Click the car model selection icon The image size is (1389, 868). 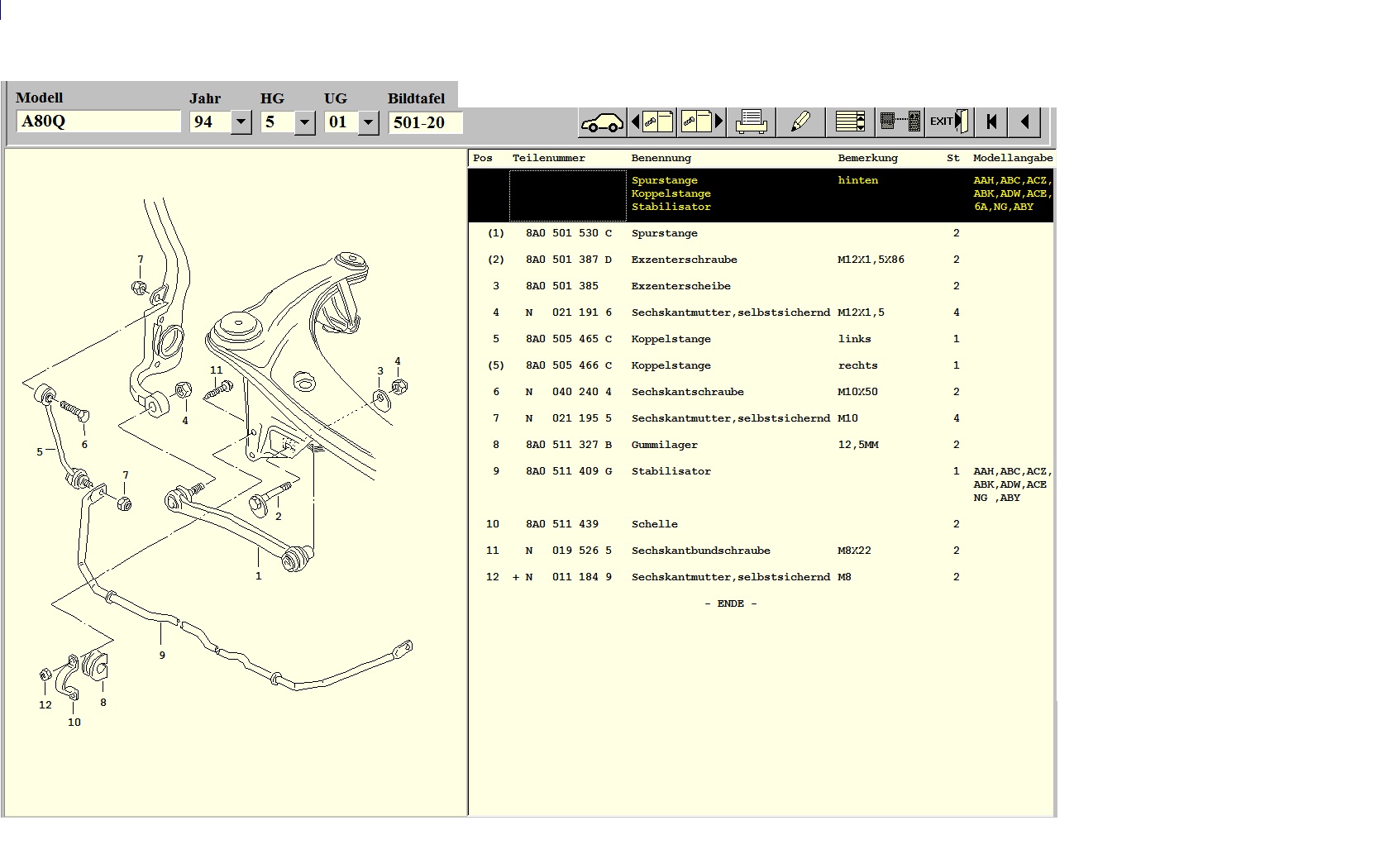tap(602, 122)
